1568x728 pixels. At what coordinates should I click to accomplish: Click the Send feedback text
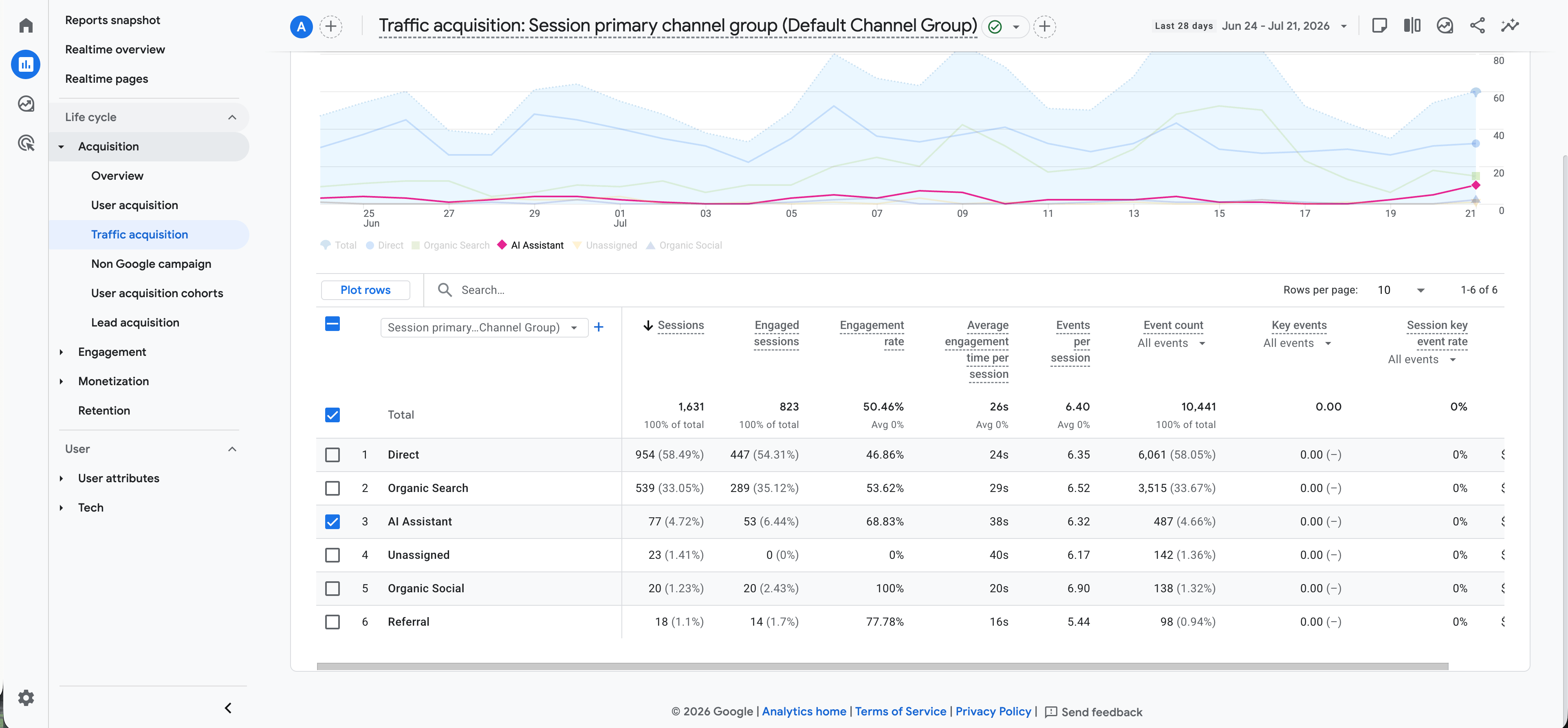click(x=1102, y=712)
